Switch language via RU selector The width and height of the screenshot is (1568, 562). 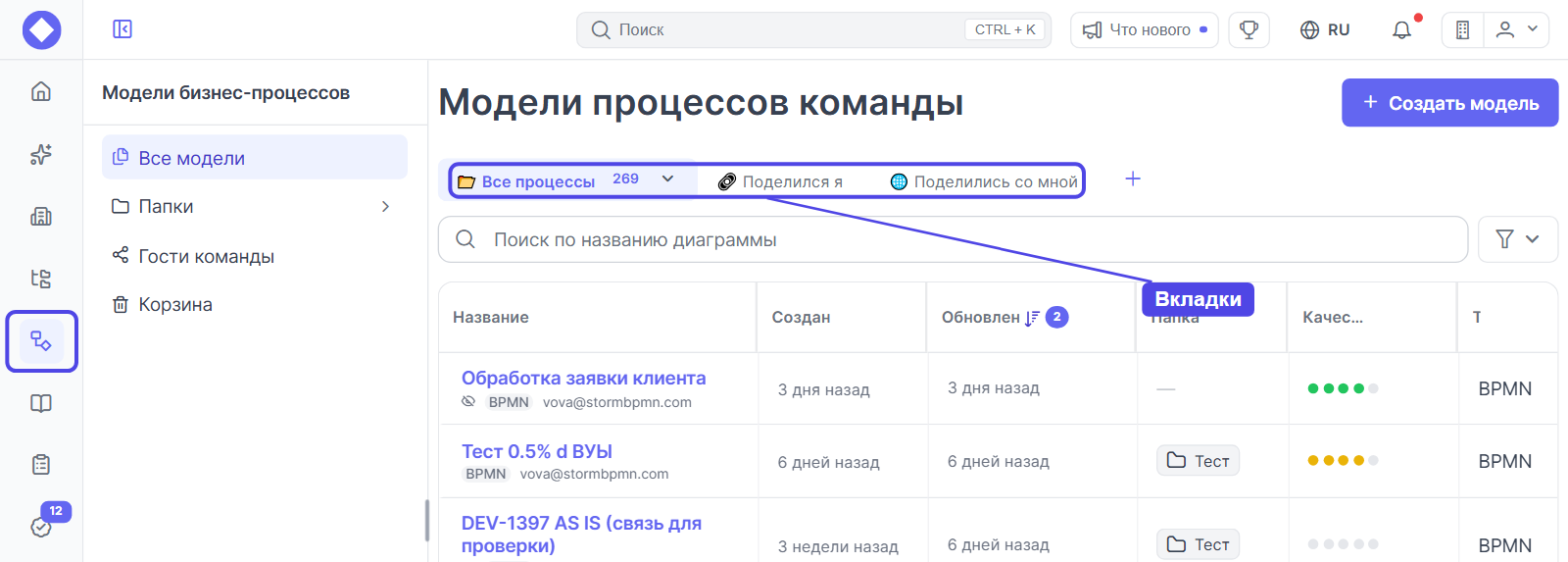pos(1325,29)
